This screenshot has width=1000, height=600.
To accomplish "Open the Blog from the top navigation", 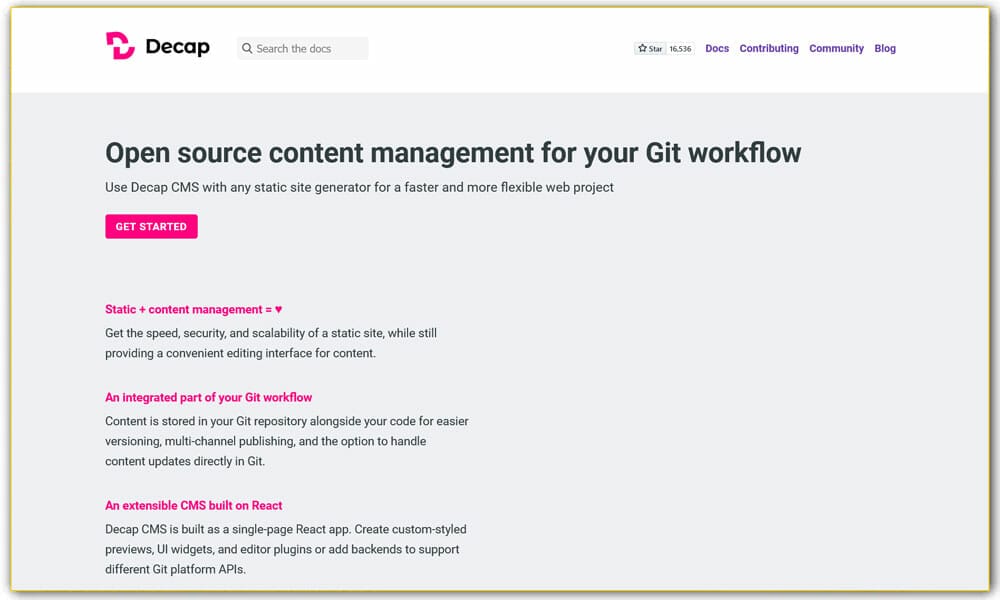I will coord(884,48).
